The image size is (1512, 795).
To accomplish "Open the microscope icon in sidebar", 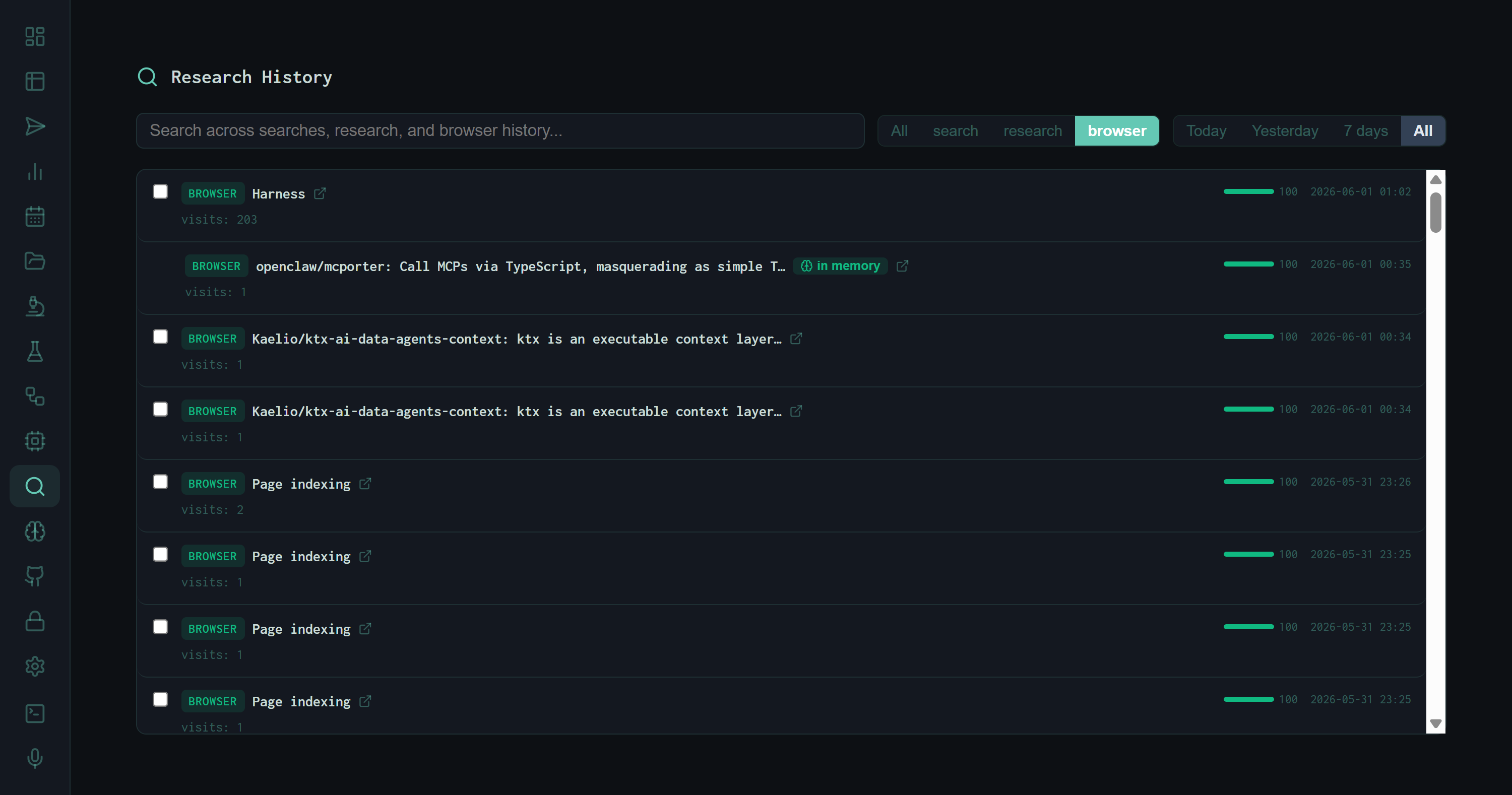I will point(35,306).
